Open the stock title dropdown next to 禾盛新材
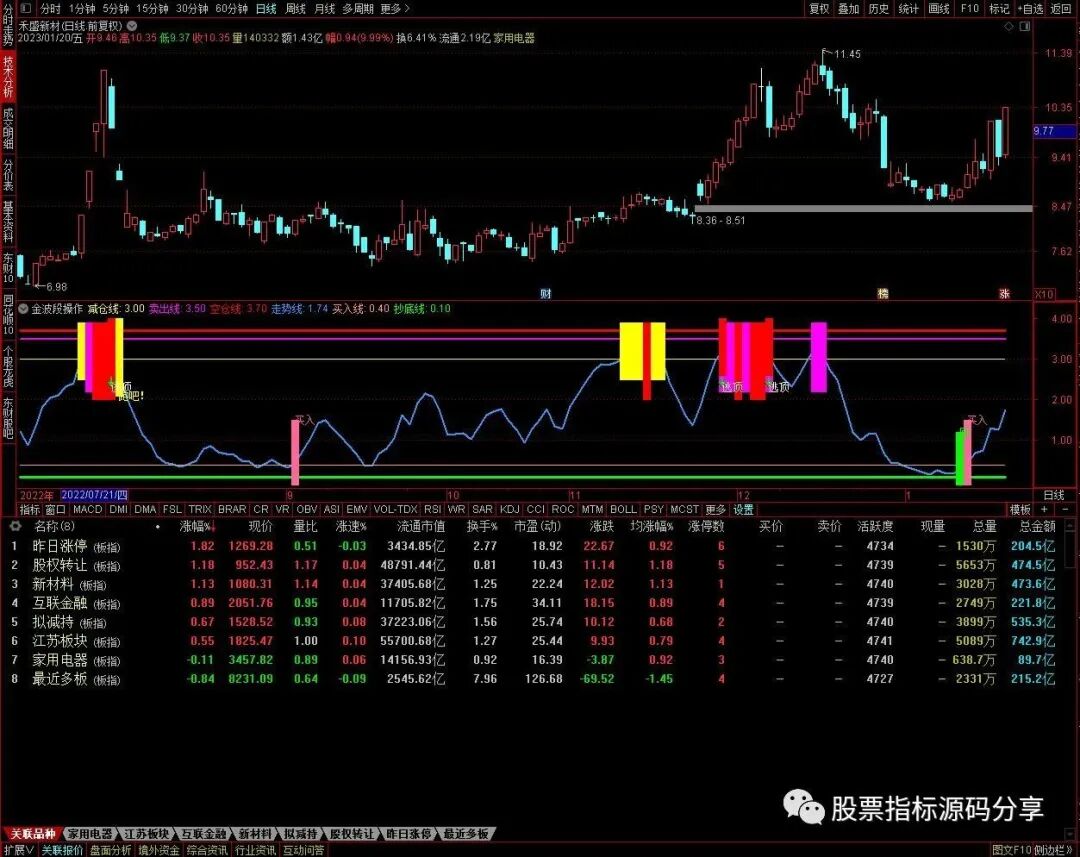Screen dimensions: 1080x857 [x=132, y=25]
